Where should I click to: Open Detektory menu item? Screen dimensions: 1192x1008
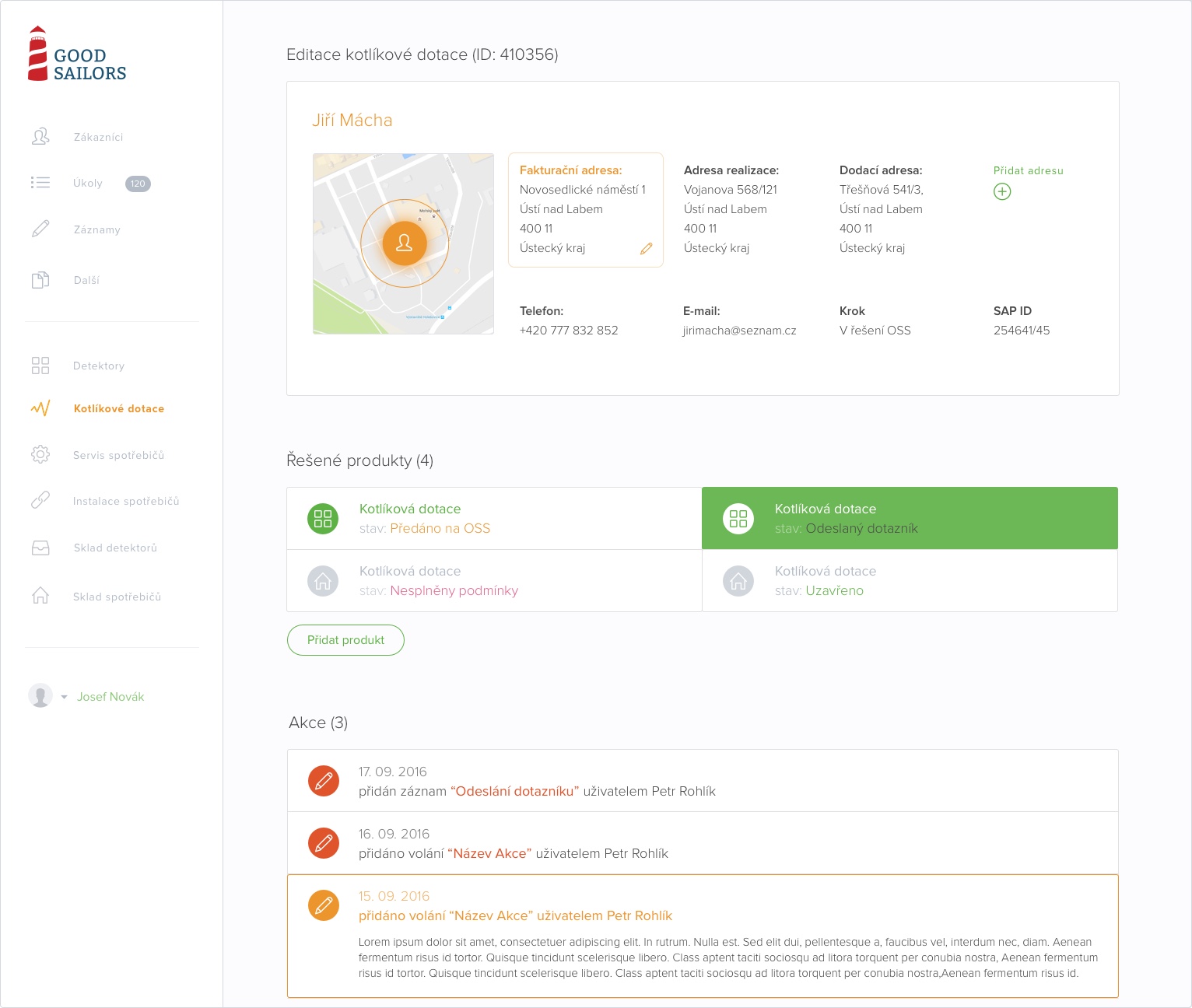click(x=99, y=366)
